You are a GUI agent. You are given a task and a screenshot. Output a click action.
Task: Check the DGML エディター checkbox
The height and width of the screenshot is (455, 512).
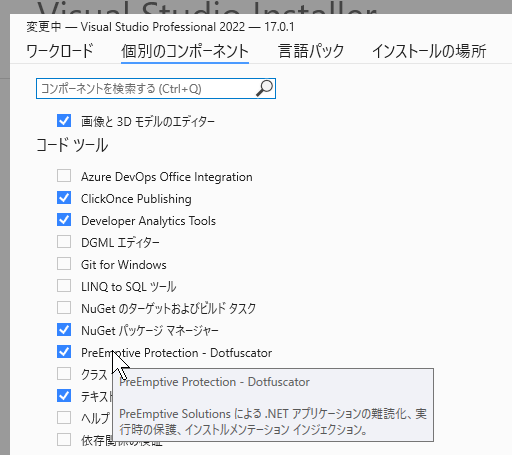(x=64, y=242)
